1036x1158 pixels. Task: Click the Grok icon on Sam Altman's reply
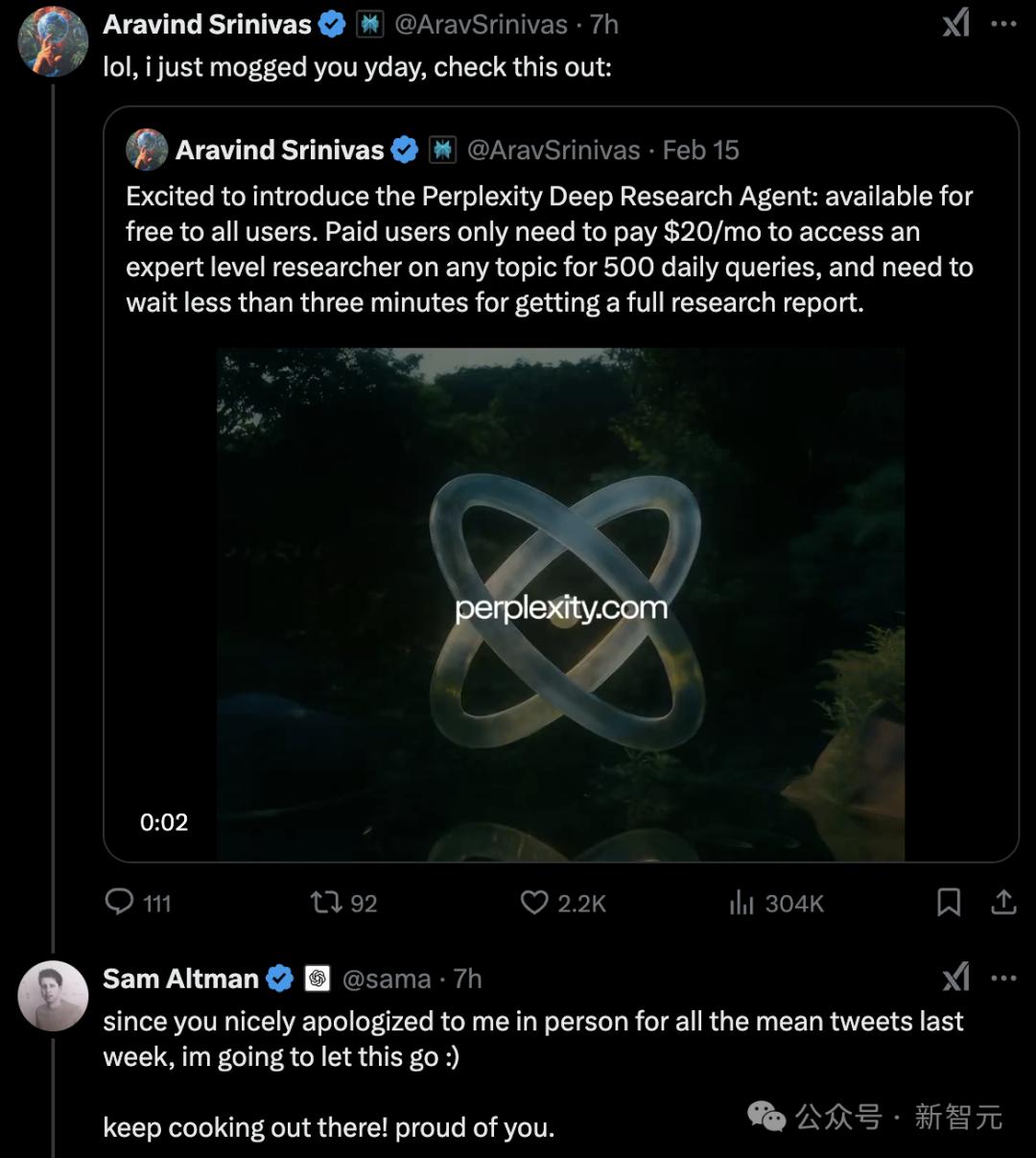tap(955, 979)
